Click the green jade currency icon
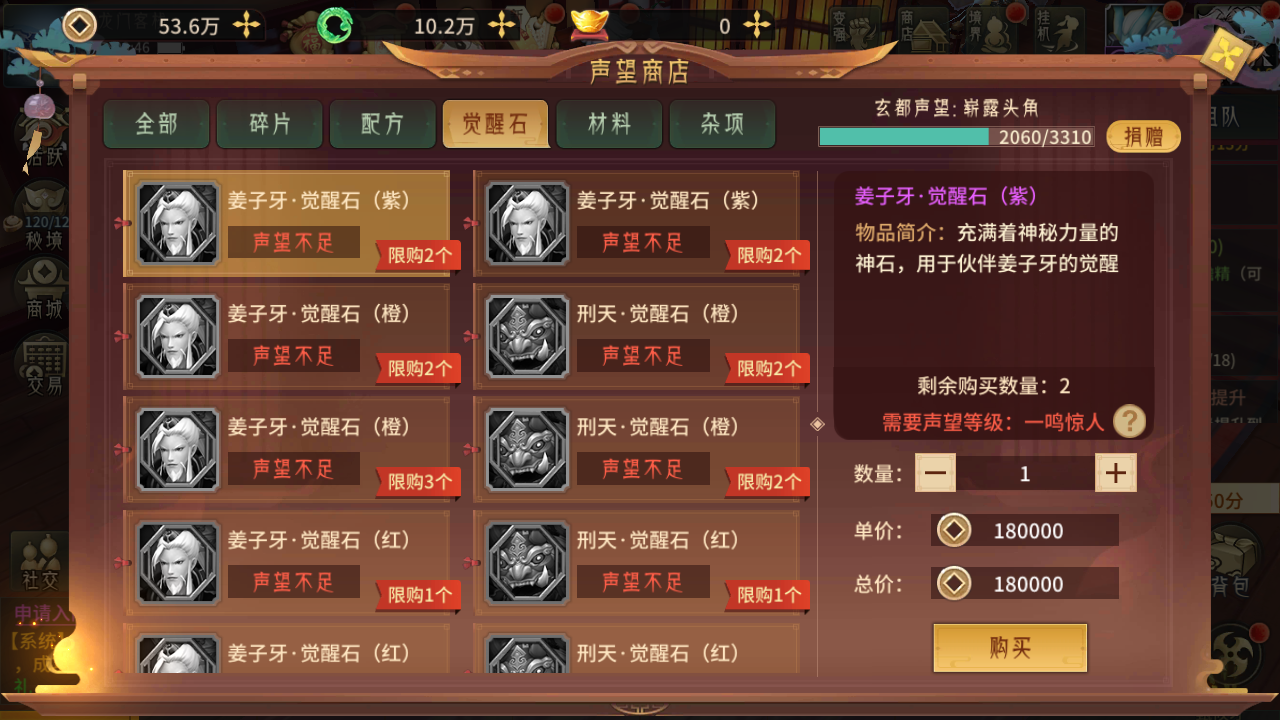Screen dimensions: 1280x720 tap(335, 25)
